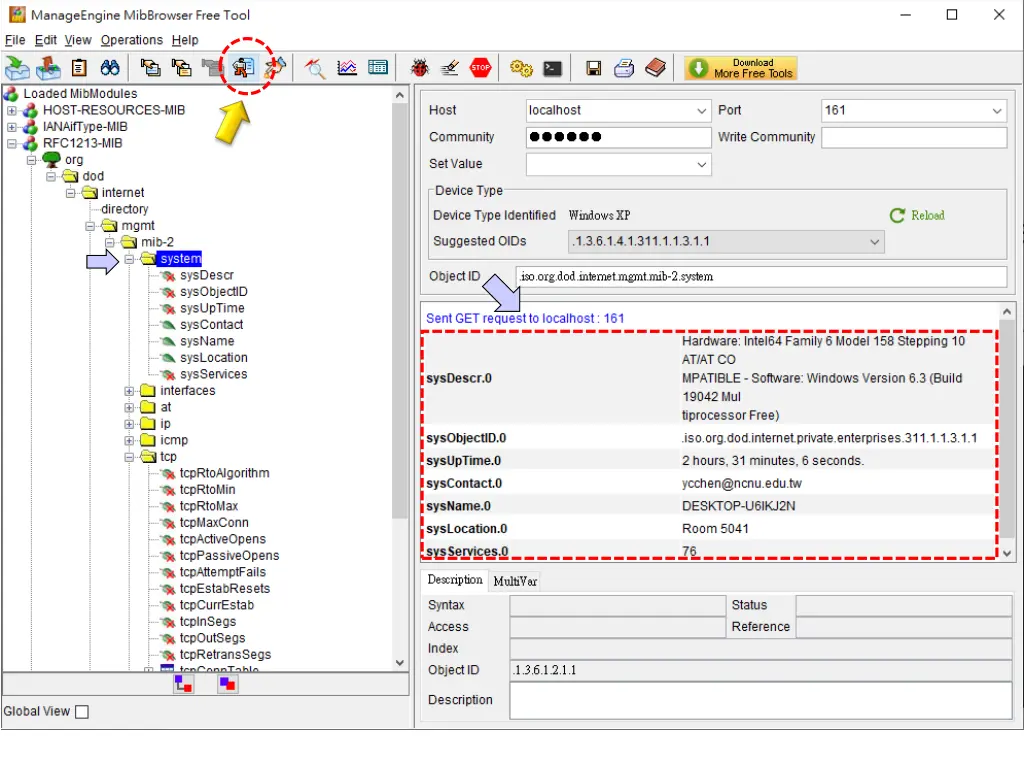Collapse the system folder node
Viewport: 1024px width, 768px height.
(x=129, y=259)
